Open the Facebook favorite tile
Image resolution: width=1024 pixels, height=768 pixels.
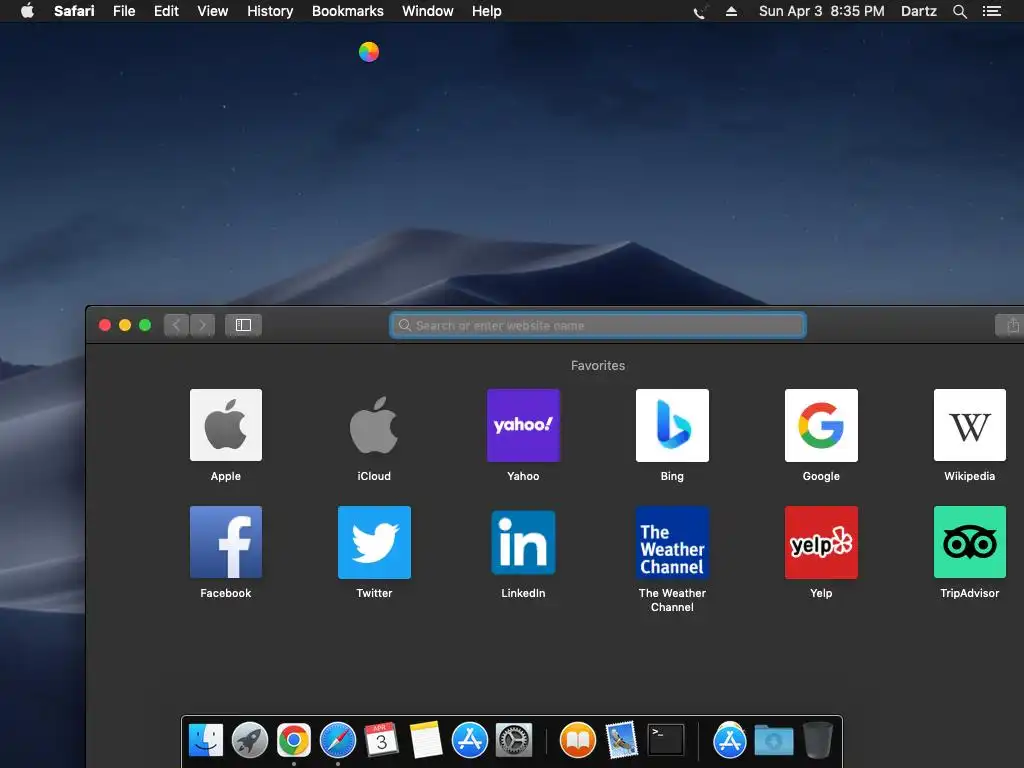tap(225, 542)
